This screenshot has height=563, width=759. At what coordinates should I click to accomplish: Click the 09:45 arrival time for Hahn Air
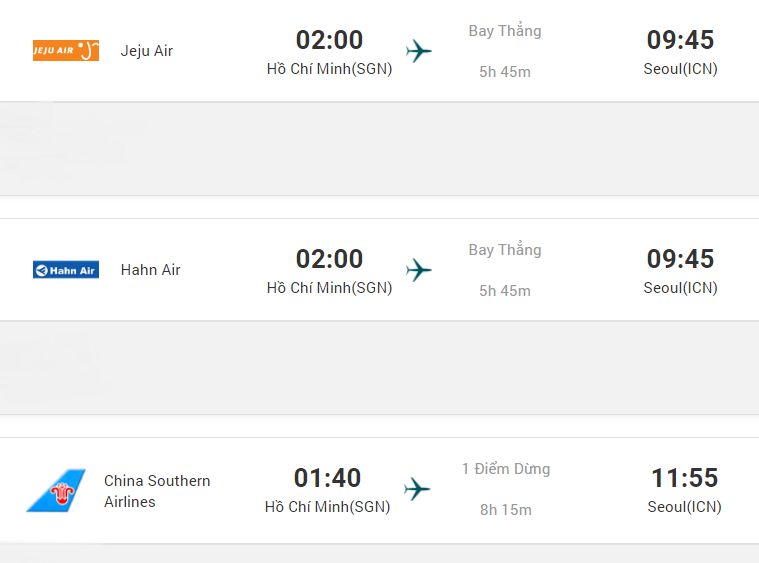[x=680, y=259]
